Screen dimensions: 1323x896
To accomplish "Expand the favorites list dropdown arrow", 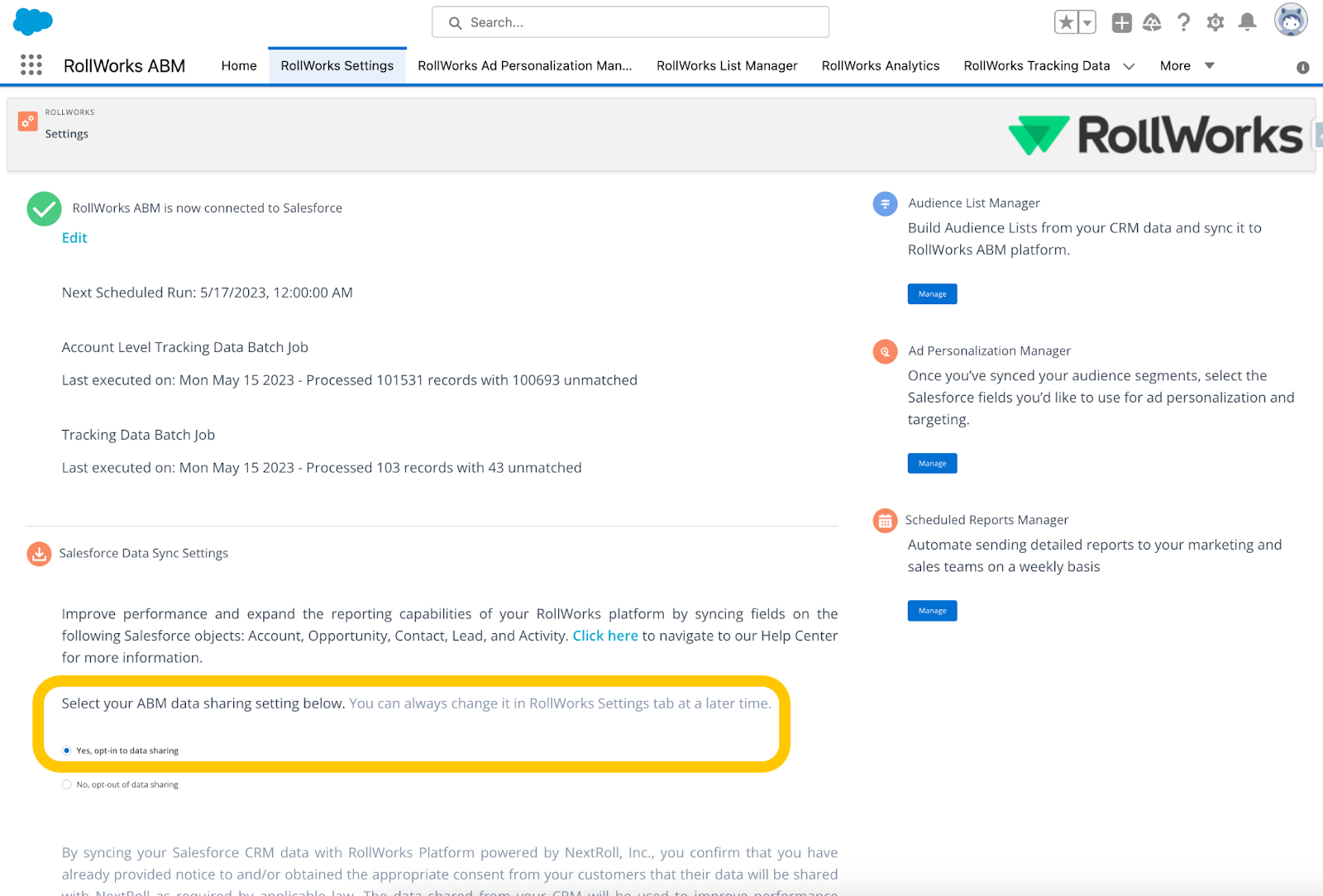I will coord(1087,22).
